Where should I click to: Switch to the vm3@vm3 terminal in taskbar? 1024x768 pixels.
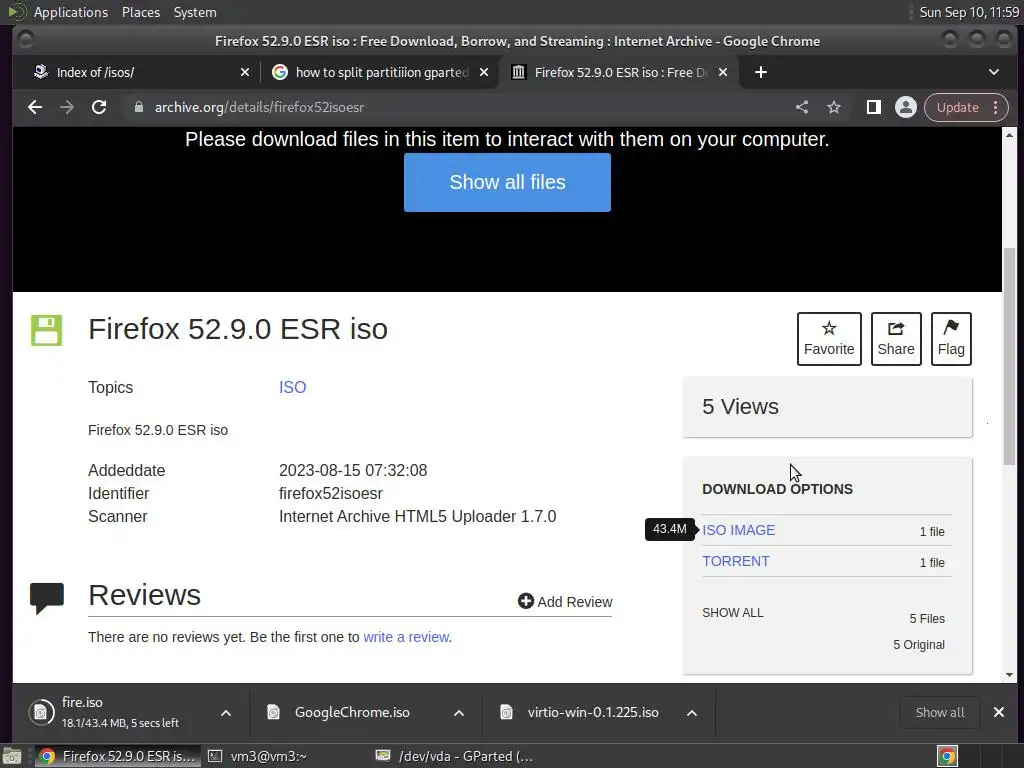[268, 756]
